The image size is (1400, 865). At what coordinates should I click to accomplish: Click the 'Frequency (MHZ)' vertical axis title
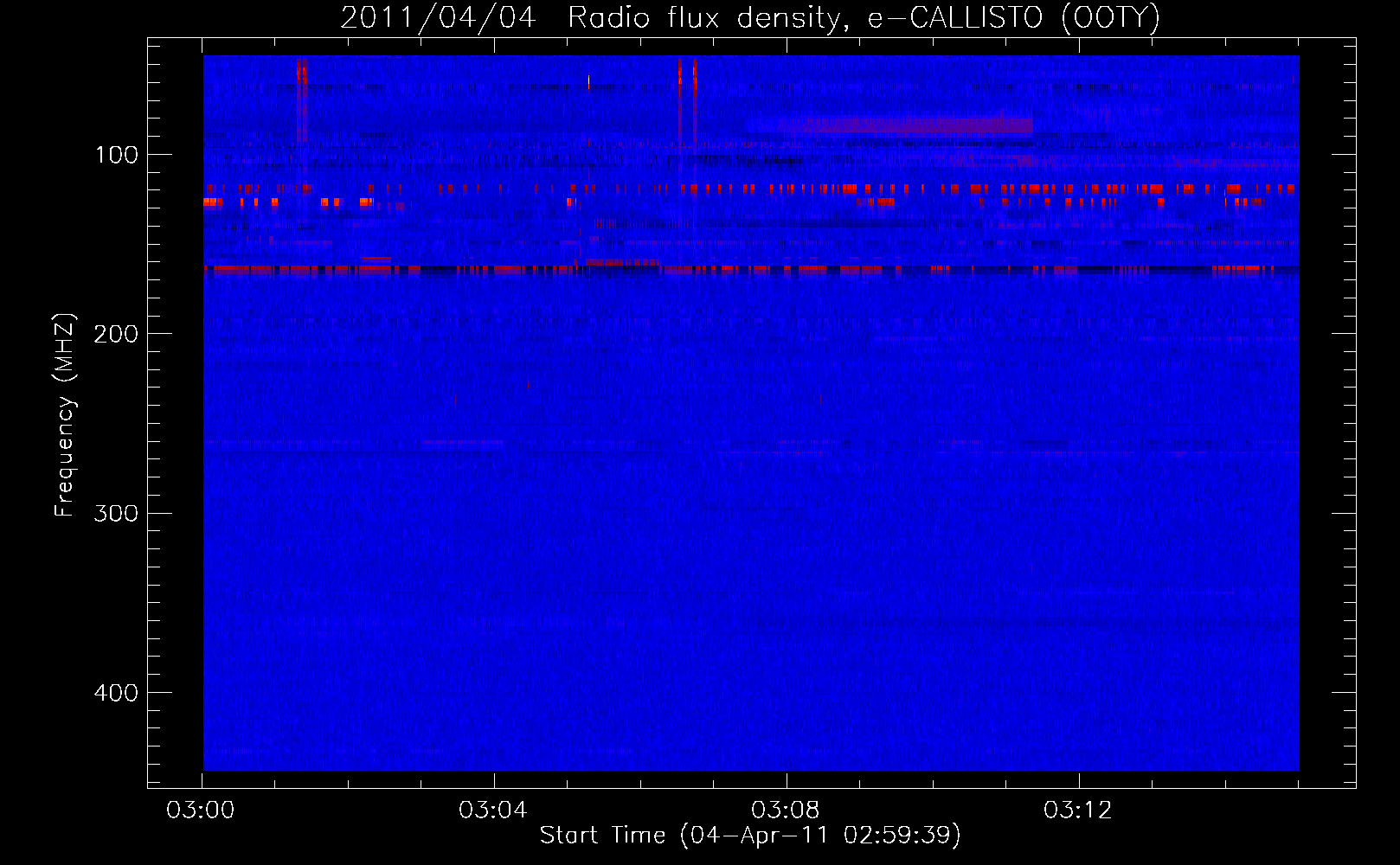coord(65,415)
